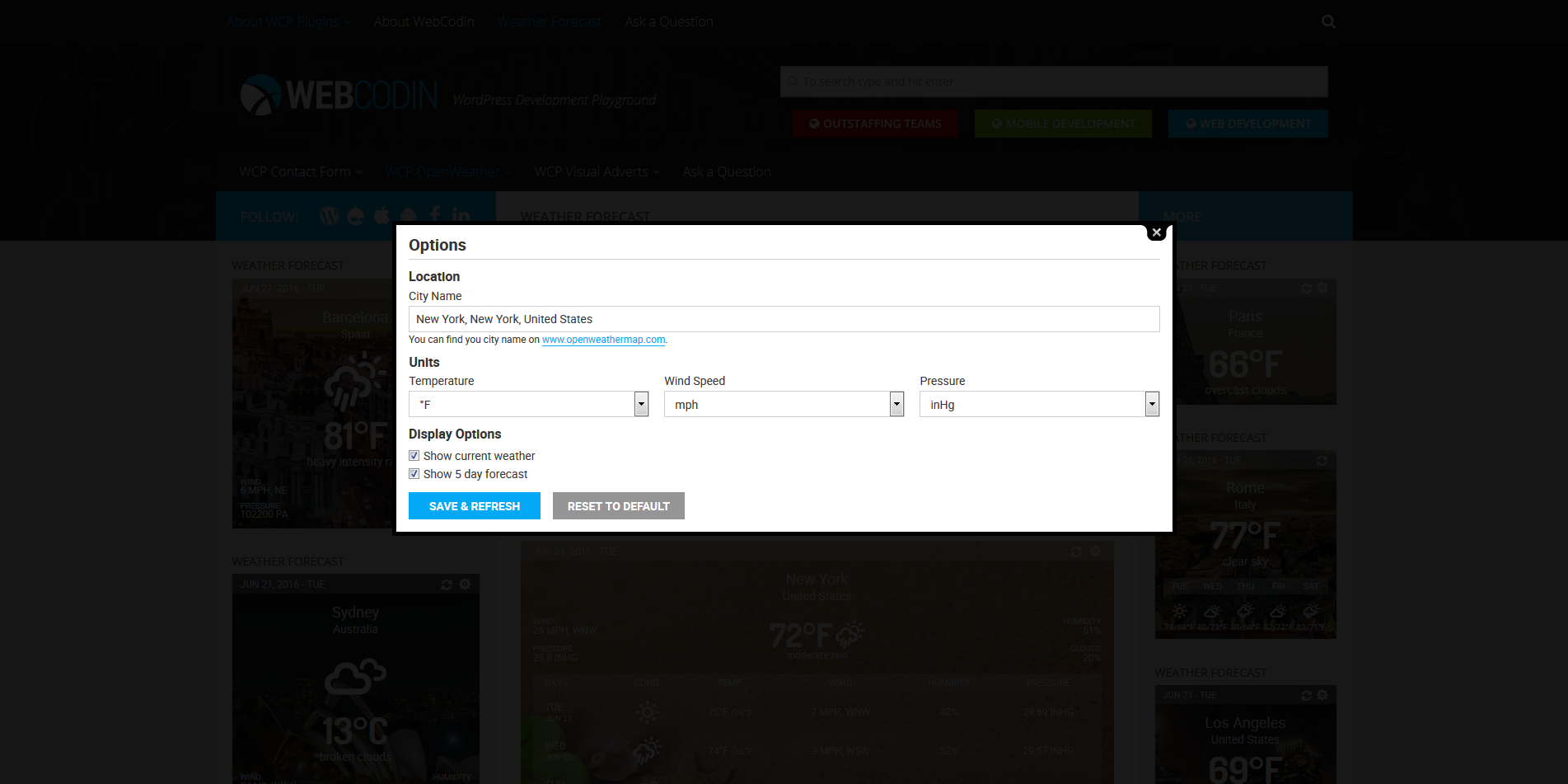This screenshot has width=1568, height=784.
Task: Click the Barcelona city name
Action: 355,317
